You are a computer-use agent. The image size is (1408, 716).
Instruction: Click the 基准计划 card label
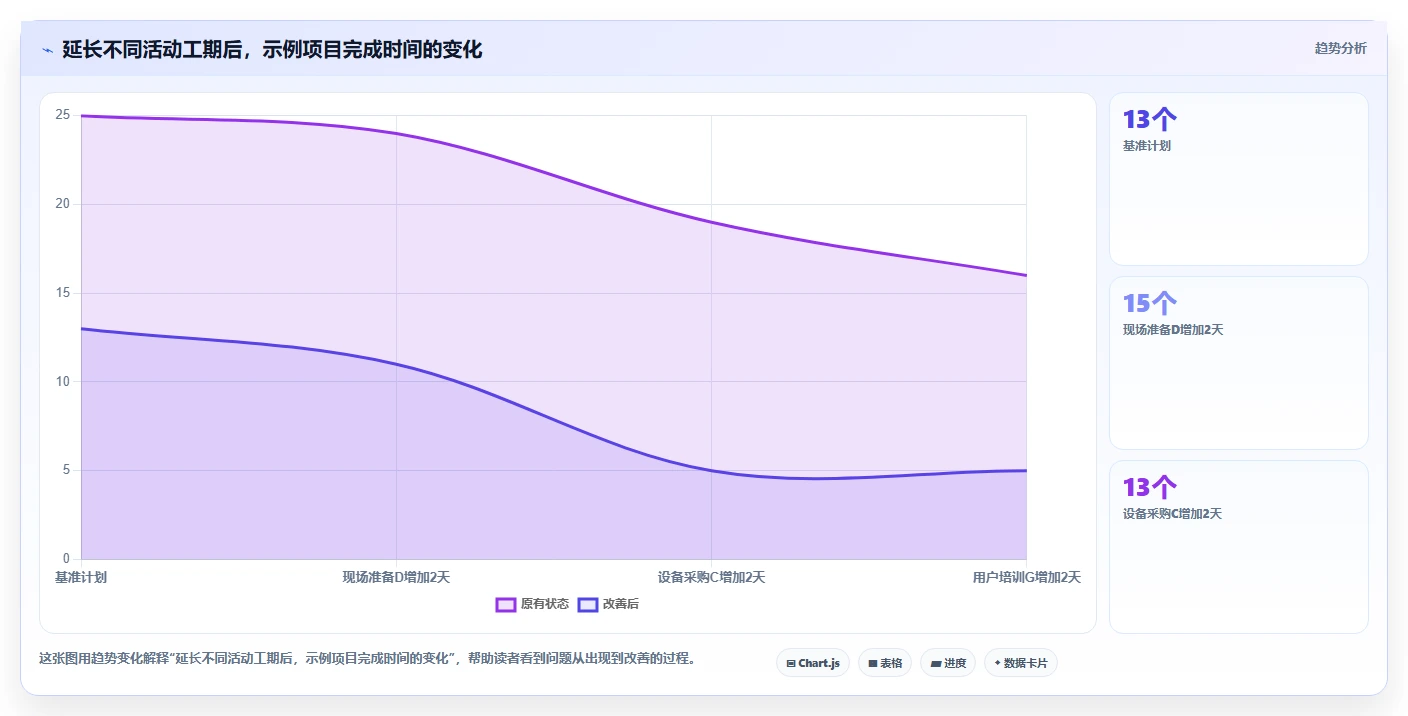click(1147, 146)
